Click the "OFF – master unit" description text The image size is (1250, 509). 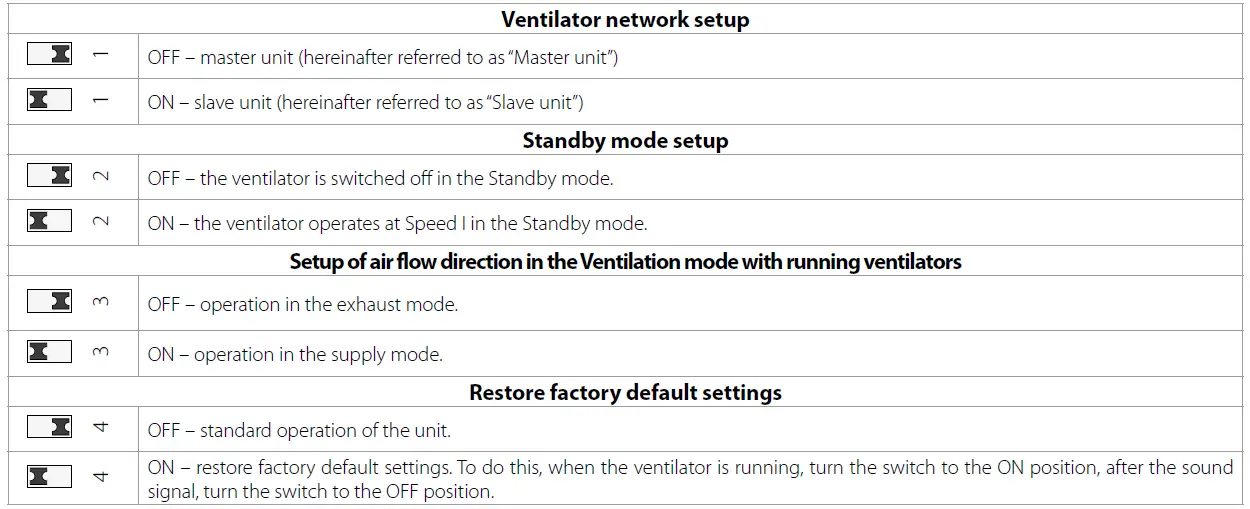pyautogui.click(x=383, y=58)
